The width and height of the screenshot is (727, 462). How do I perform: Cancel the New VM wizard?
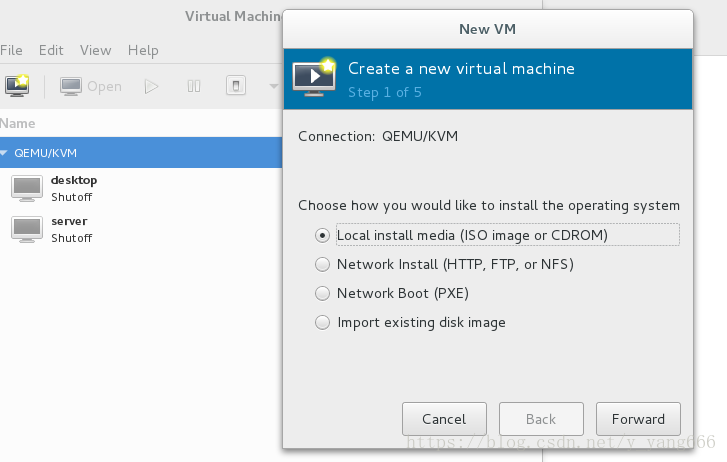coord(444,419)
